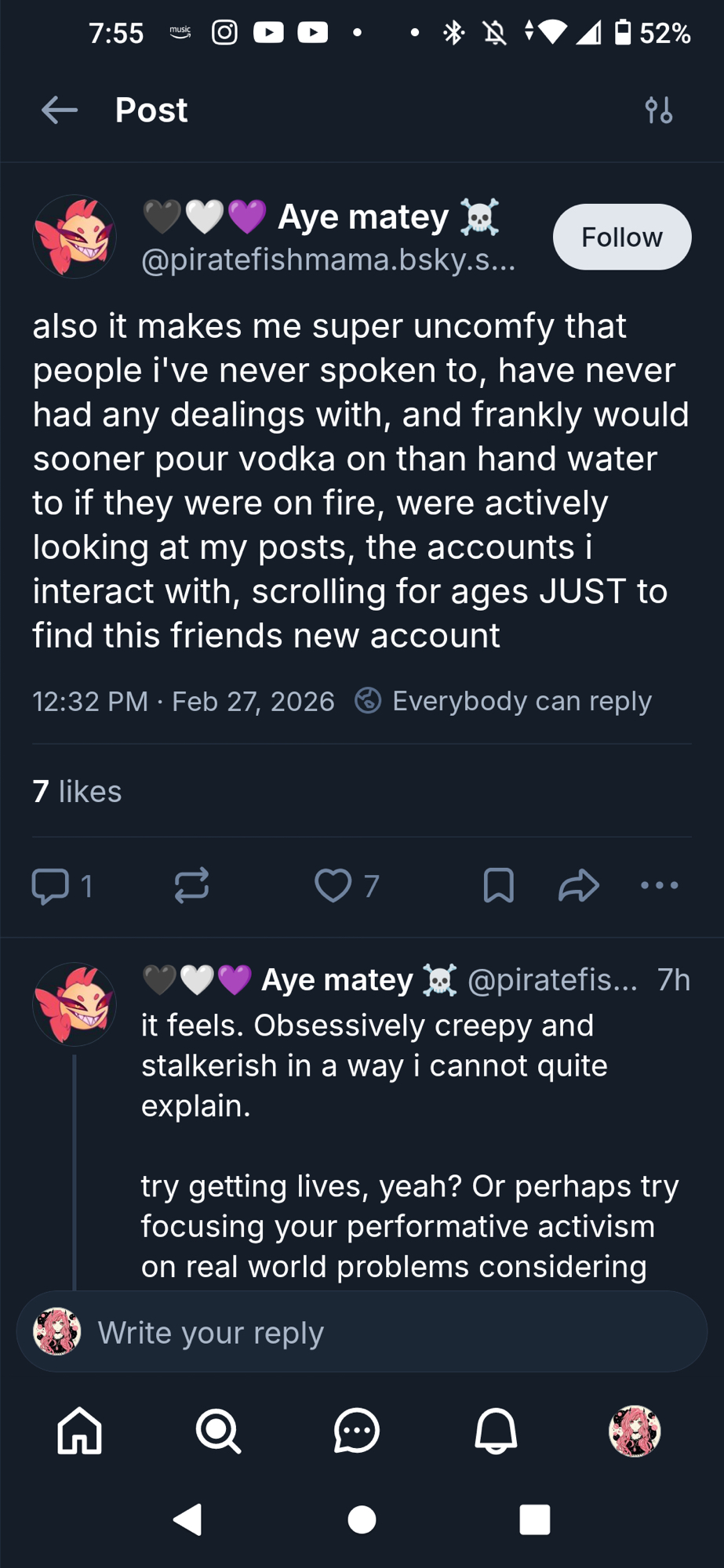724x1568 pixels.
Task: Like the post with the heart icon
Action: tap(333, 886)
